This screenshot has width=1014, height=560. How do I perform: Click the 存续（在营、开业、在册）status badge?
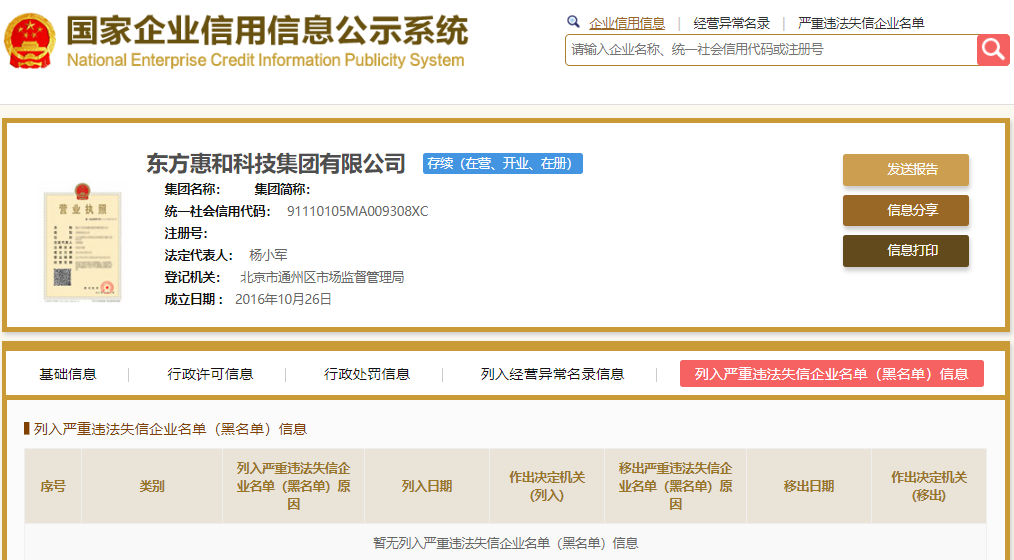(502, 164)
